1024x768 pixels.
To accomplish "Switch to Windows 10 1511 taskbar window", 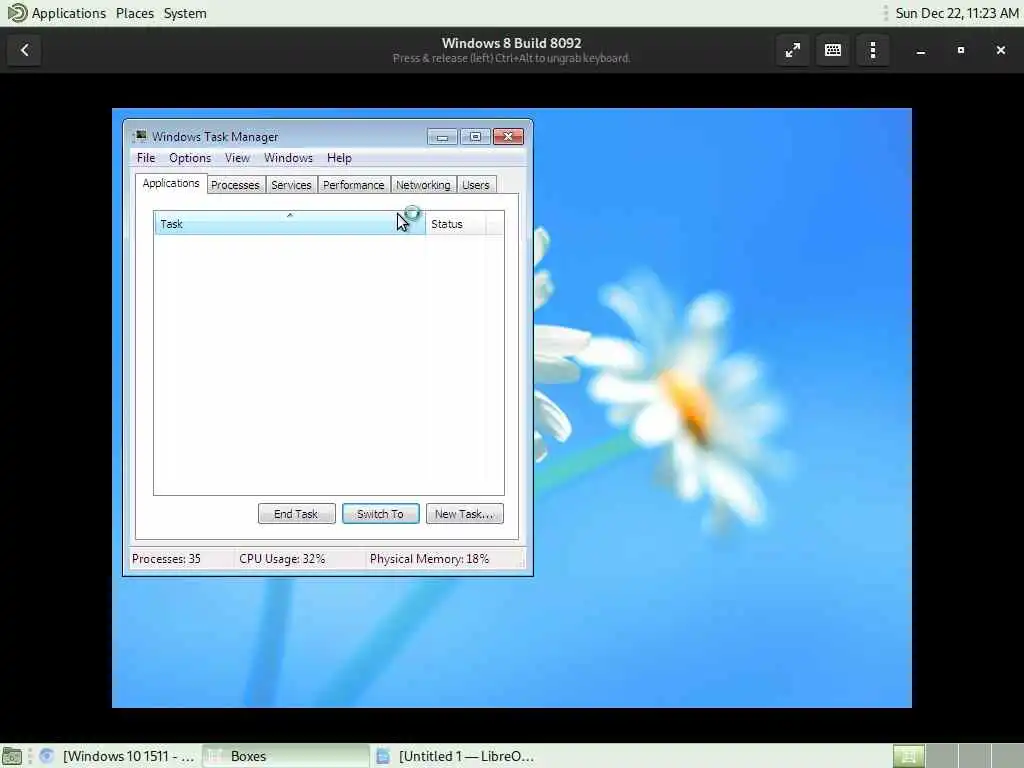I will point(118,756).
